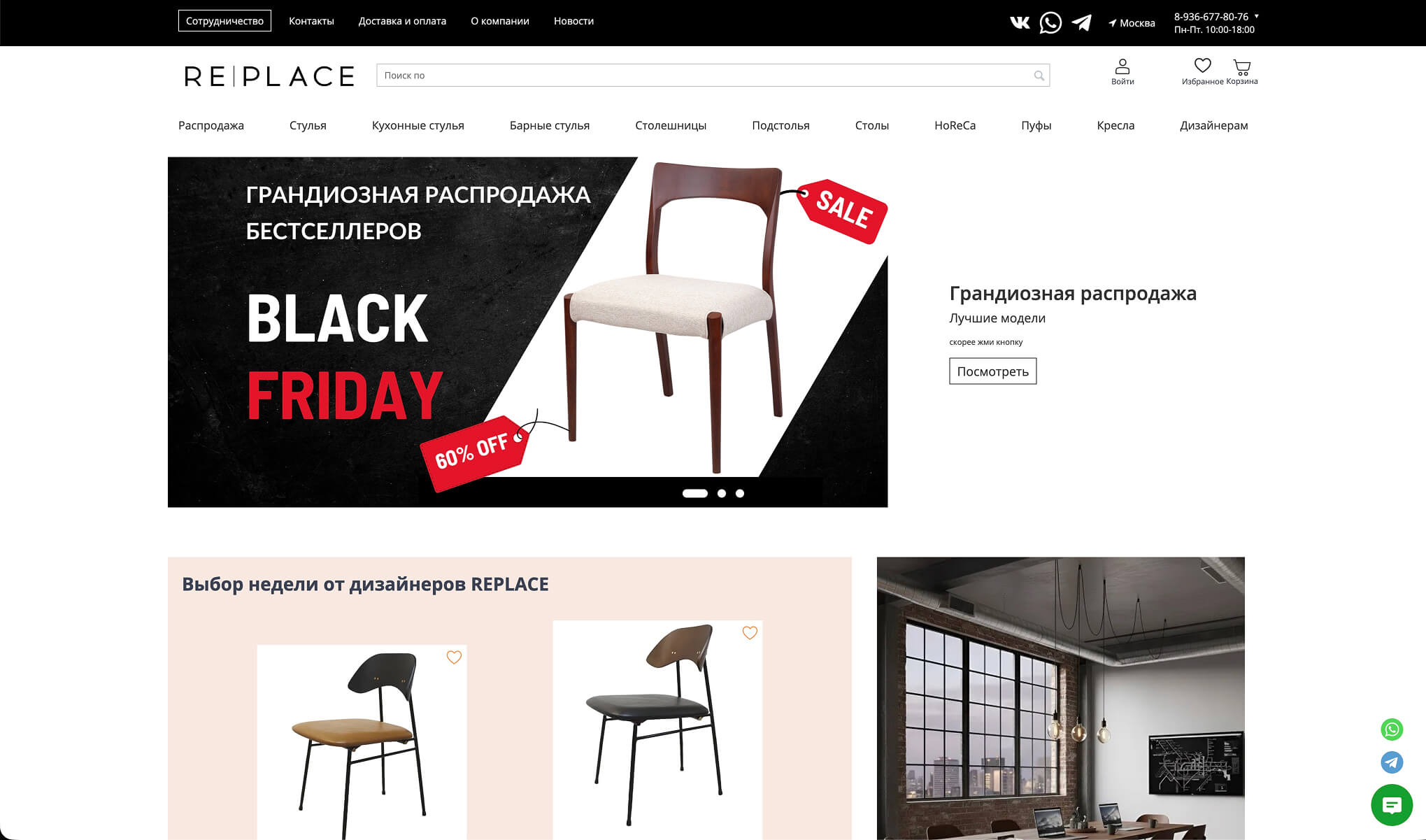This screenshot has width=1426, height=840.
Task: Open WhatsApp icon in the top bar
Action: (x=1050, y=22)
